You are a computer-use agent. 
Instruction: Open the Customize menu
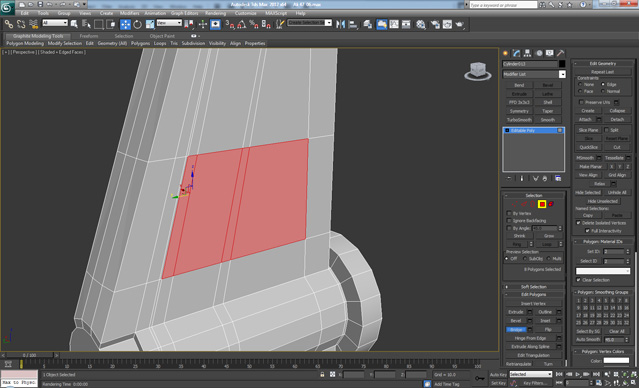pyautogui.click(x=246, y=13)
